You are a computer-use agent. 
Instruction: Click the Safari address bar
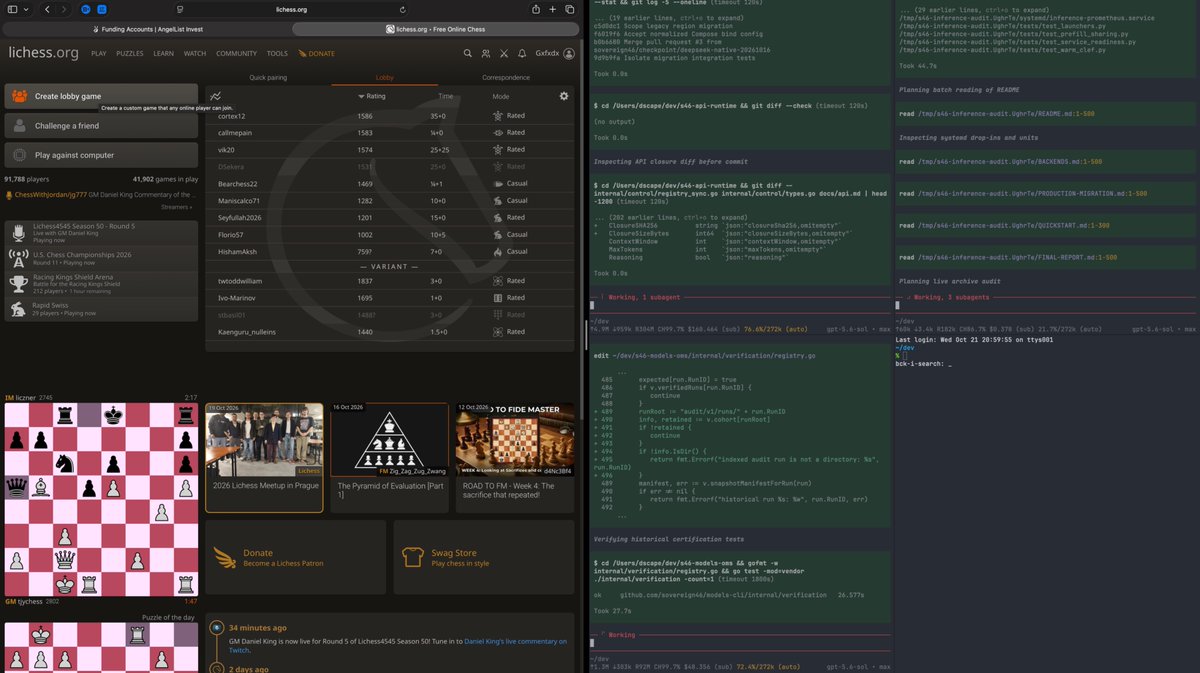coord(291,9)
